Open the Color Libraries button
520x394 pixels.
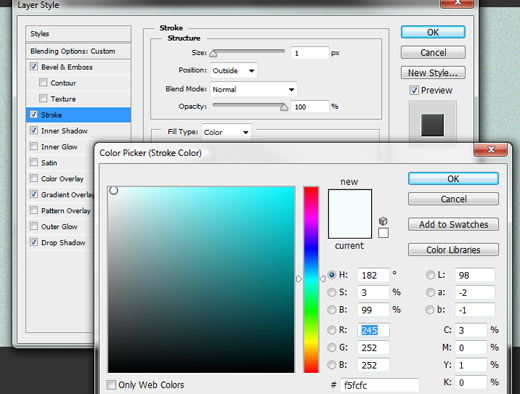[453, 250]
